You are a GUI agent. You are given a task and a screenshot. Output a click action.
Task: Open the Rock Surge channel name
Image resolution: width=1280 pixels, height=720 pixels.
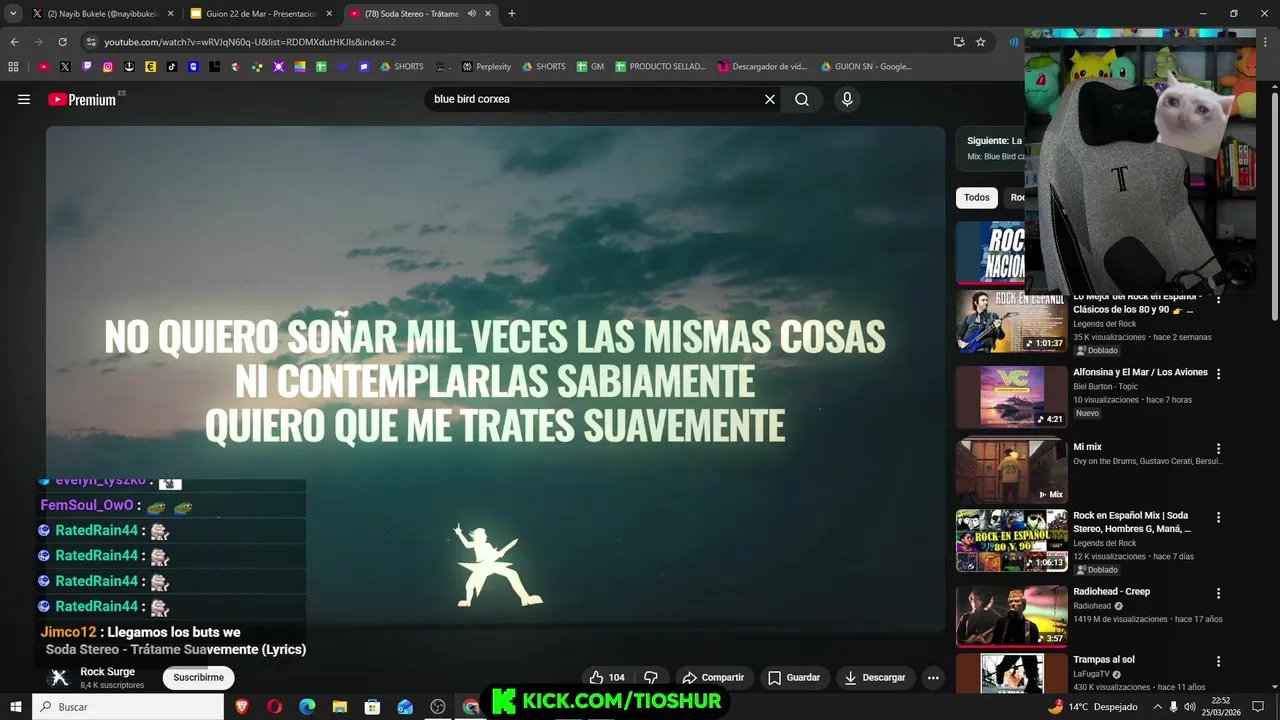point(107,672)
